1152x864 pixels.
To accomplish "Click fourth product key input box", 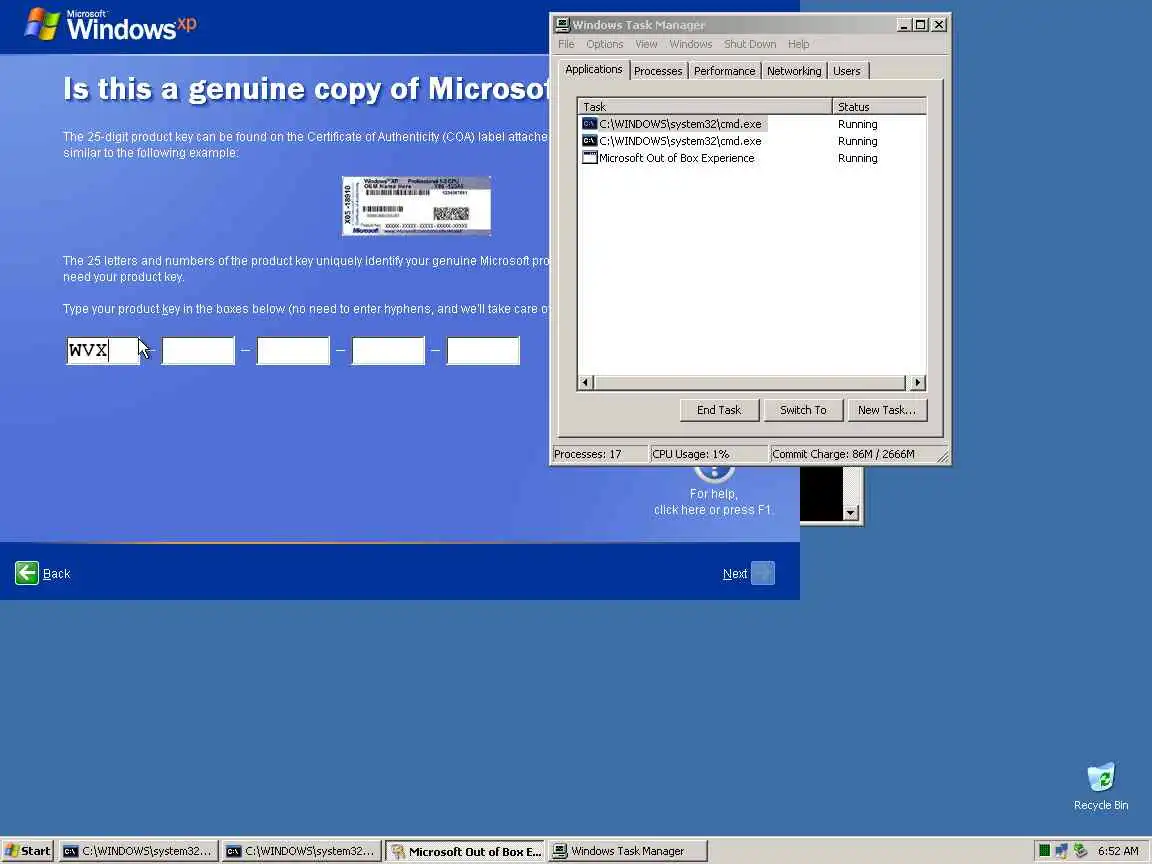I will (388, 350).
